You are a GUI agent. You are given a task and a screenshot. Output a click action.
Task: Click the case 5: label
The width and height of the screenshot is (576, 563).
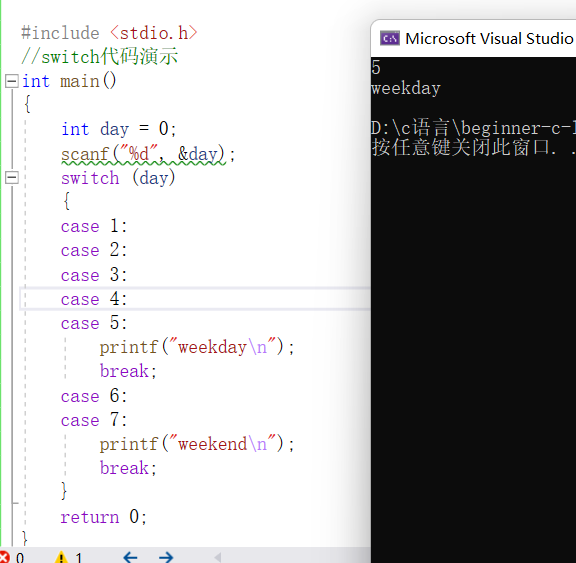click(x=94, y=323)
